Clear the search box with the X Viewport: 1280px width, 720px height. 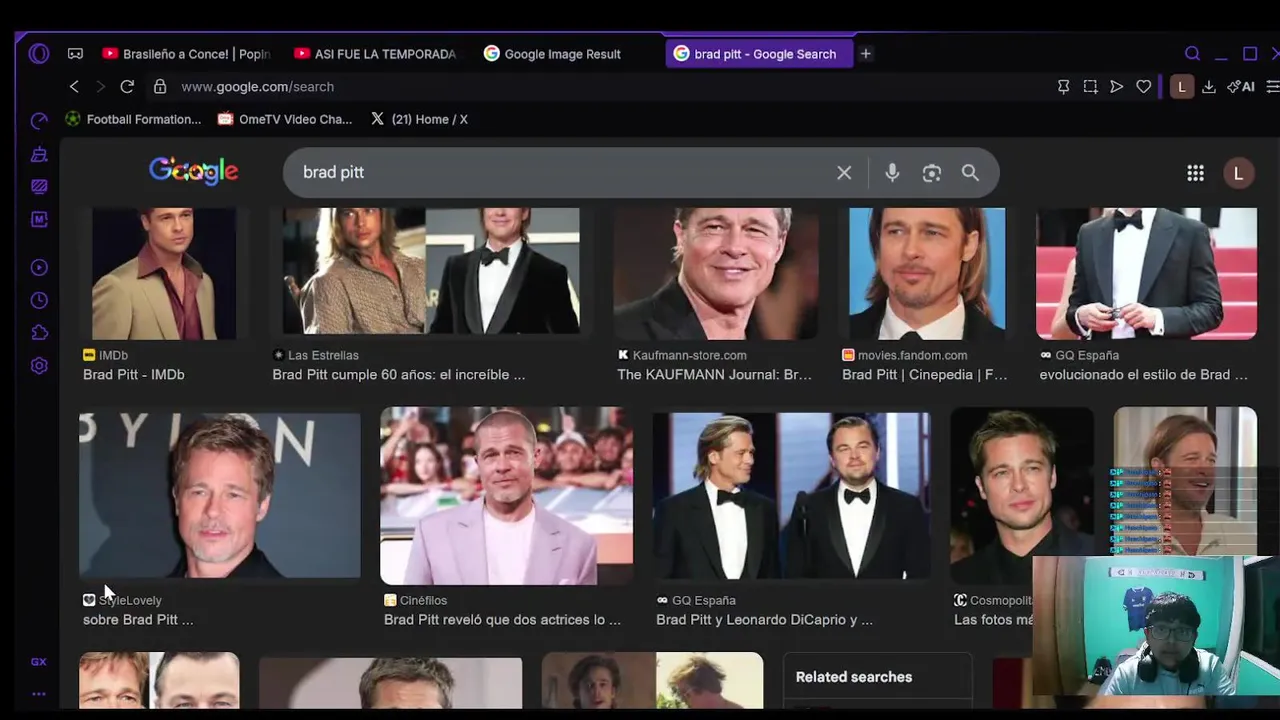tap(844, 173)
